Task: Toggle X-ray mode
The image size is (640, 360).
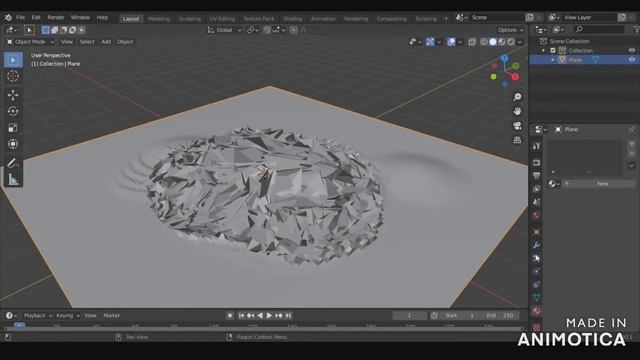Action: 472,42
